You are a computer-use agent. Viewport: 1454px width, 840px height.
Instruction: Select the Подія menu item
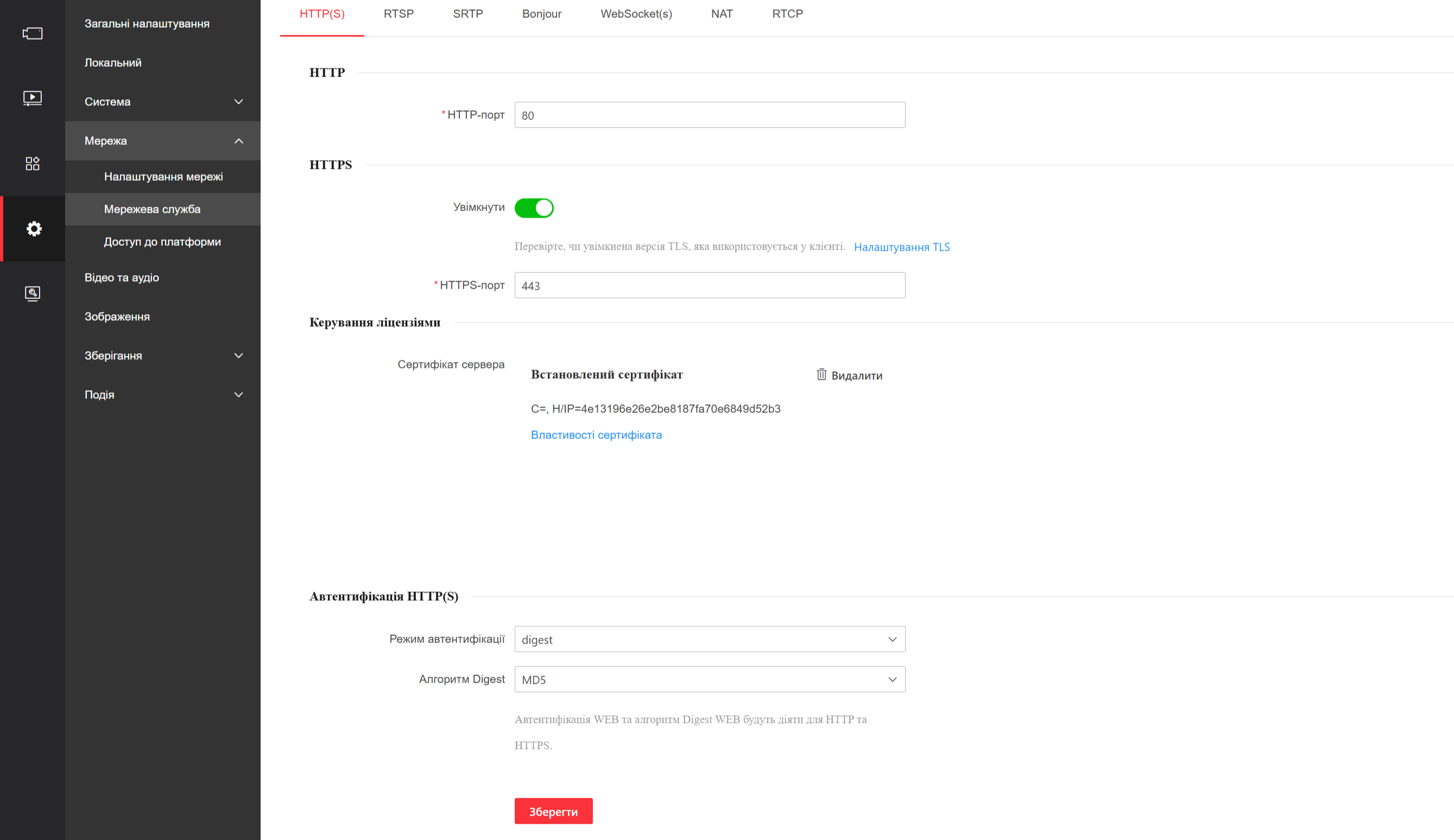click(163, 395)
